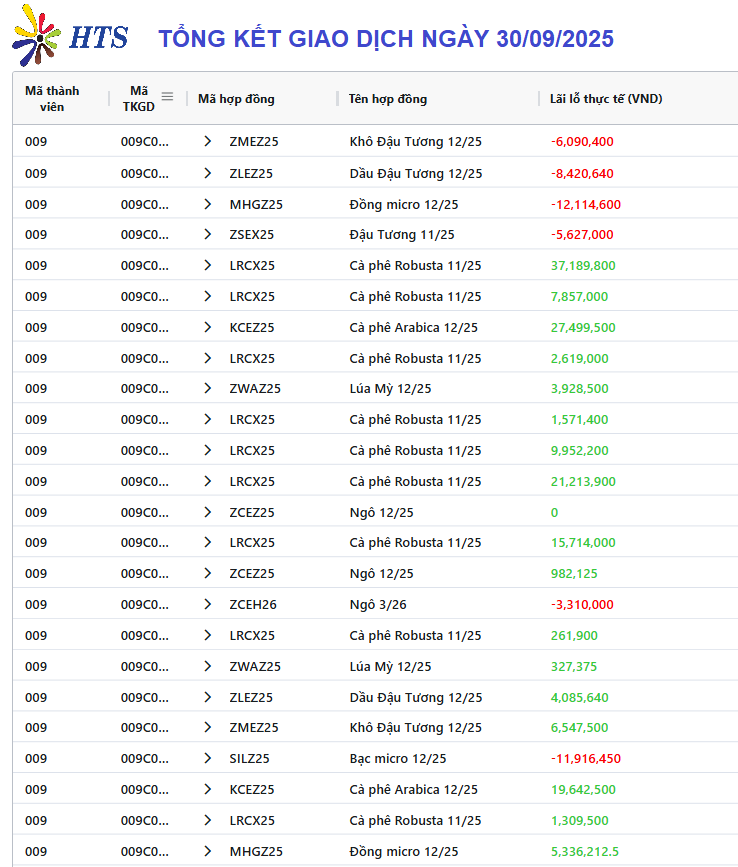
Task: Click the 5,336,212.5 profit value
Action: (x=585, y=852)
